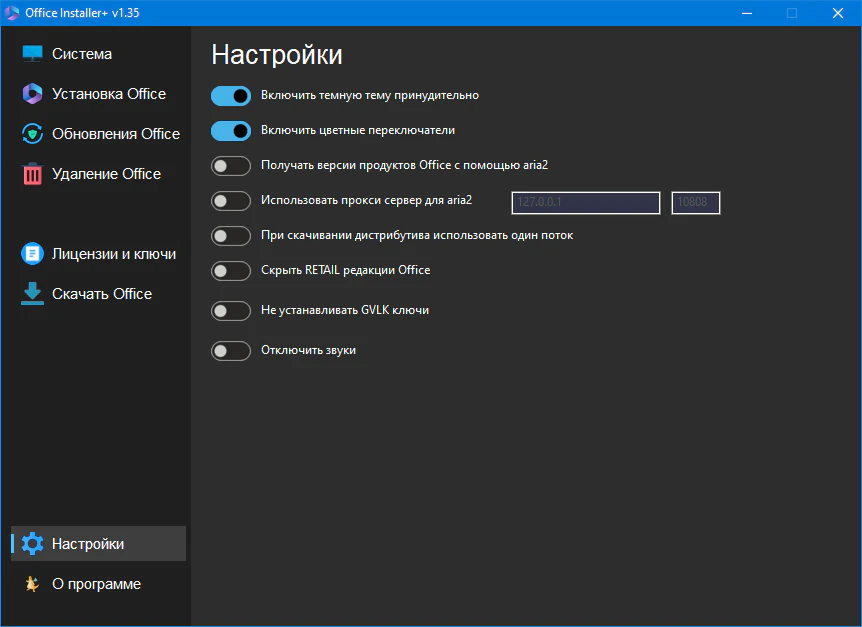Click label При скачивании дистрибутива использовать один поток
Viewport: 862px width, 627px height.
point(417,235)
